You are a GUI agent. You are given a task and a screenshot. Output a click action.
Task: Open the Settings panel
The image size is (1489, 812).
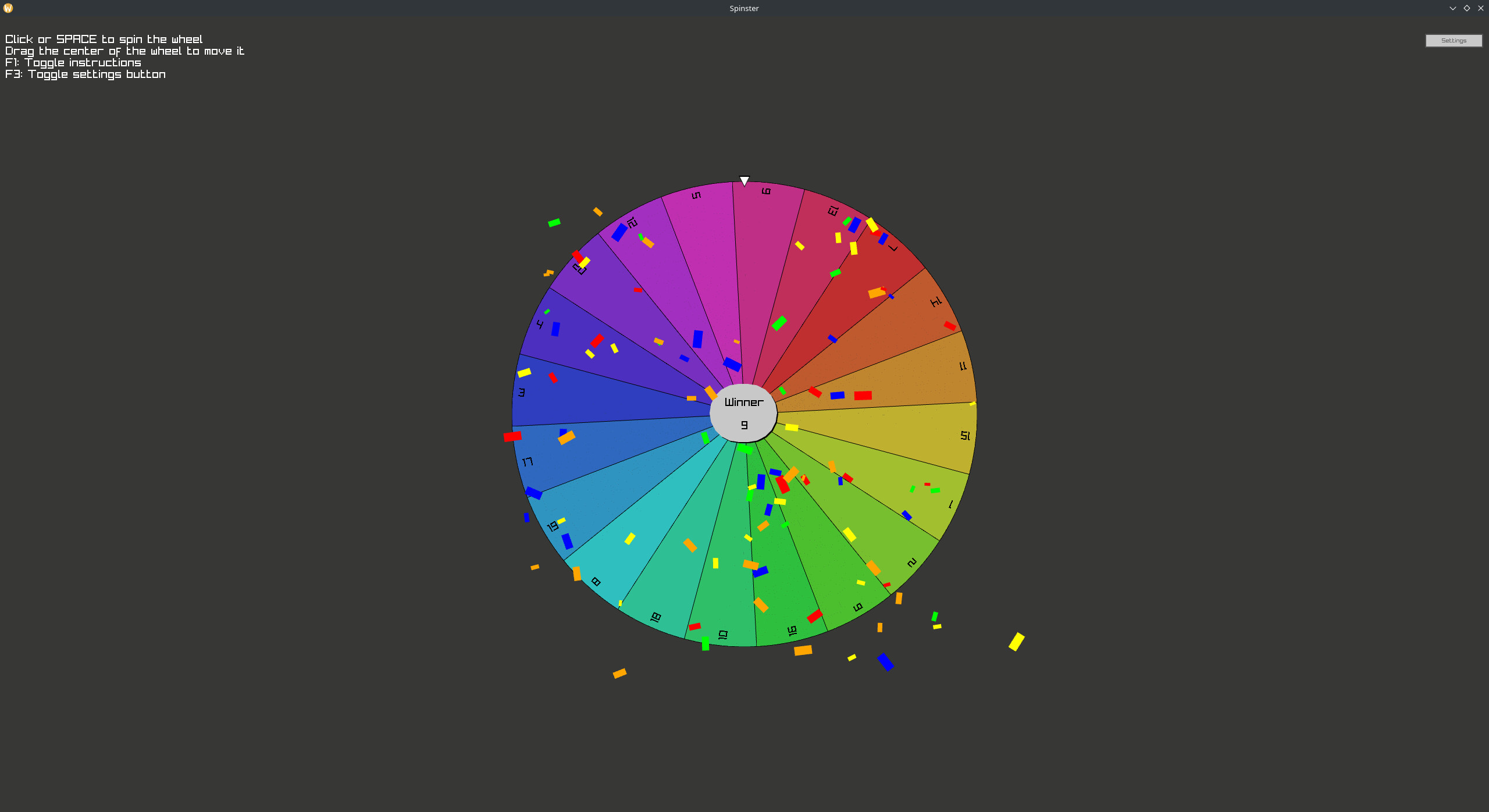(1454, 40)
